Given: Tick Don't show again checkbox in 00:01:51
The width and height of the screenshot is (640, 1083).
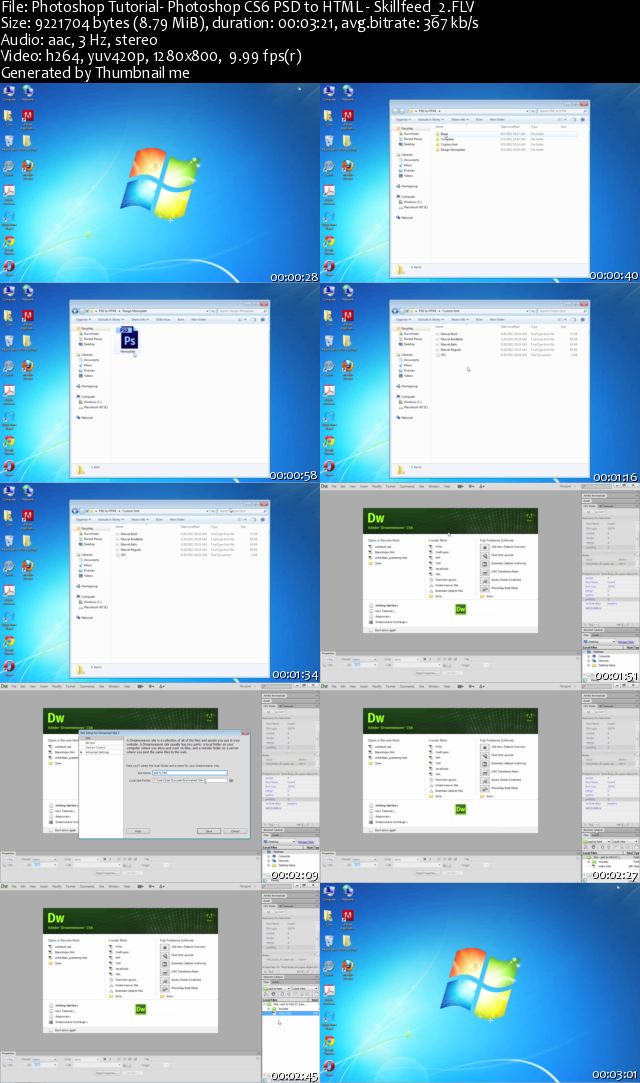Looking at the screenshot, I should pos(371,631).
